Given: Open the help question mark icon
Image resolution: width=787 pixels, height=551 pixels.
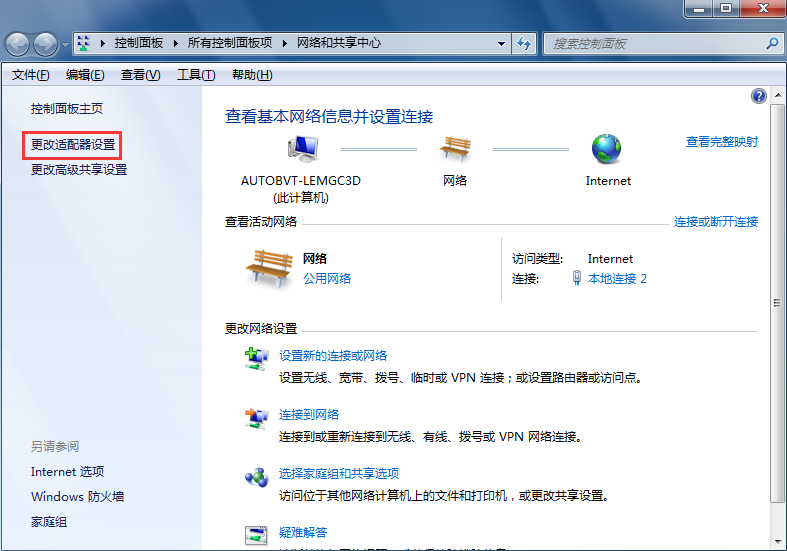Looking at the screenshot, I should tap(758, 96).
